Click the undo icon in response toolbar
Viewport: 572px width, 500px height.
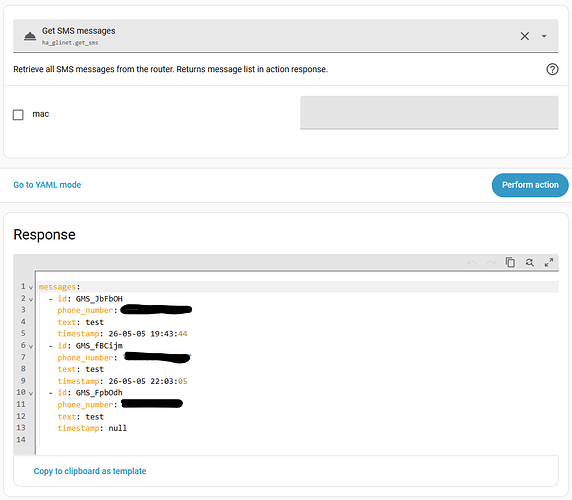pyautogui.click(x=472, y=262)
